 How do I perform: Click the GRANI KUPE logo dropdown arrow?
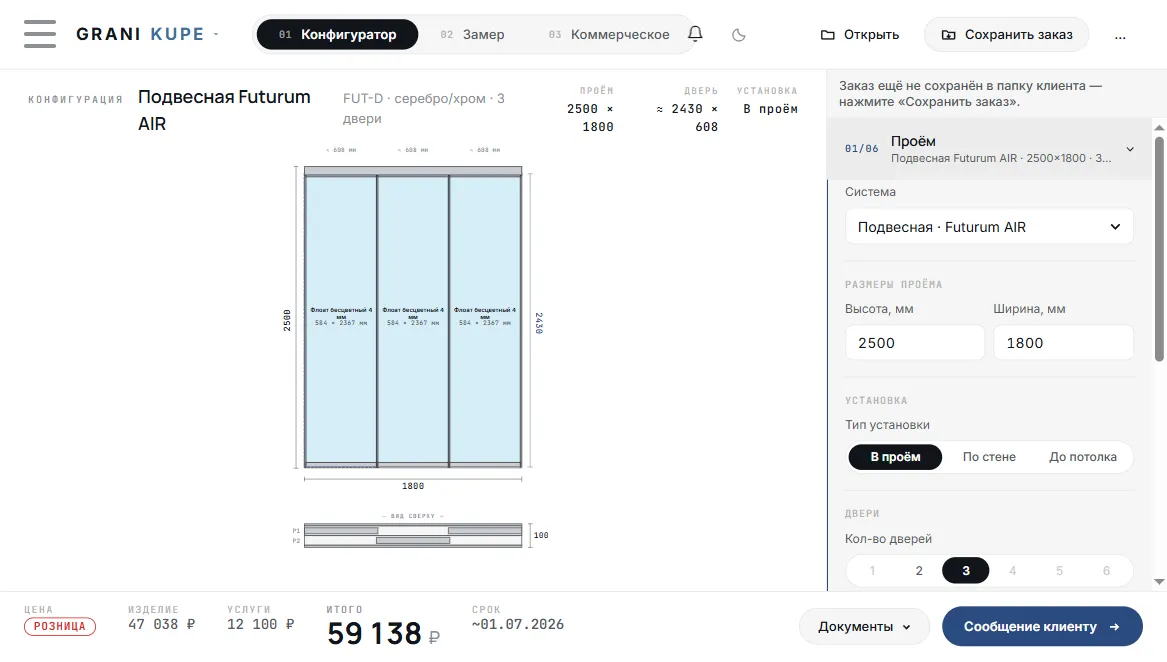(x=217, y=34)
